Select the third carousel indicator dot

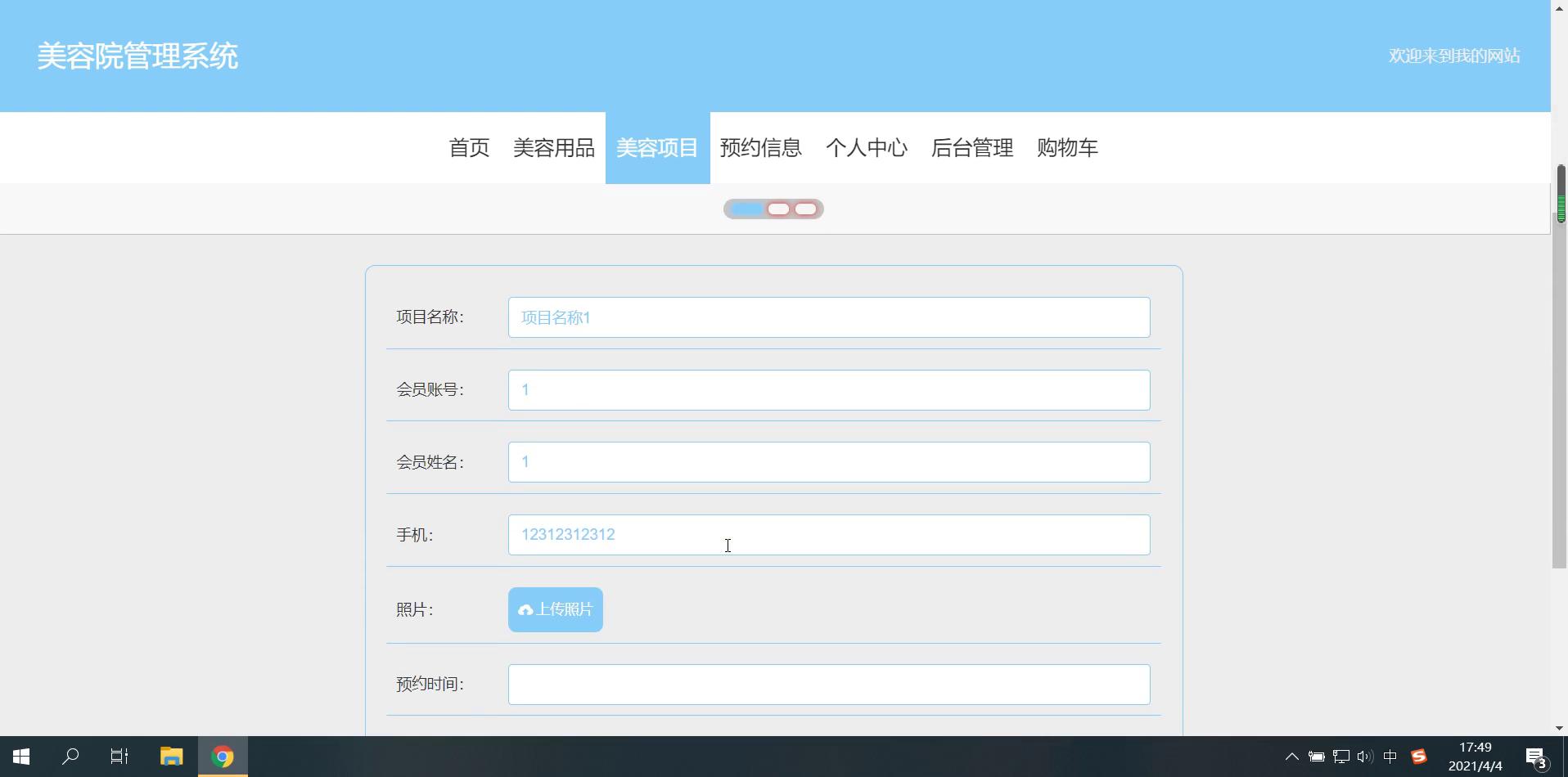805,209
